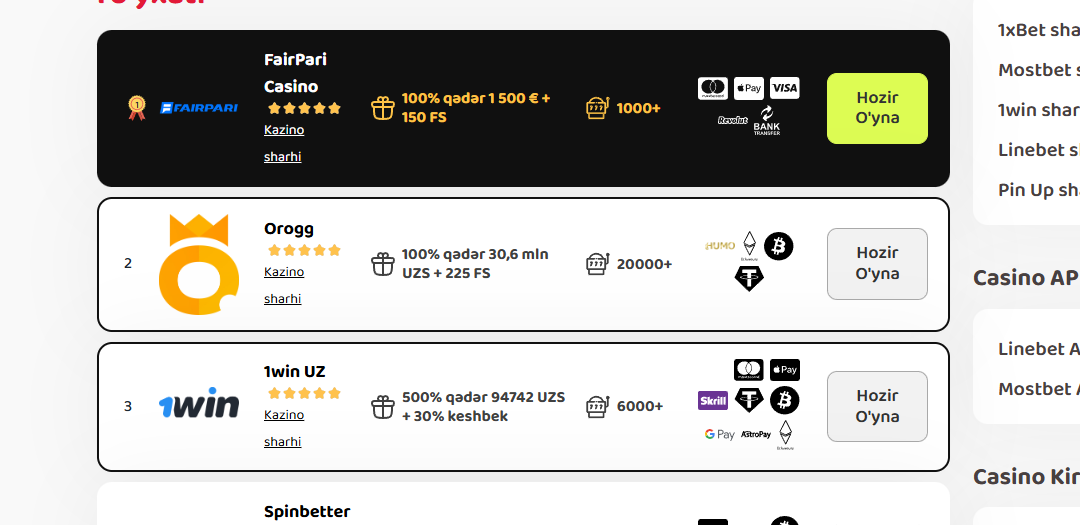The width and height of the screenshot is (1080, 525).
Task: Click the FairPari casino logo
Action: (x=199, y=107)
